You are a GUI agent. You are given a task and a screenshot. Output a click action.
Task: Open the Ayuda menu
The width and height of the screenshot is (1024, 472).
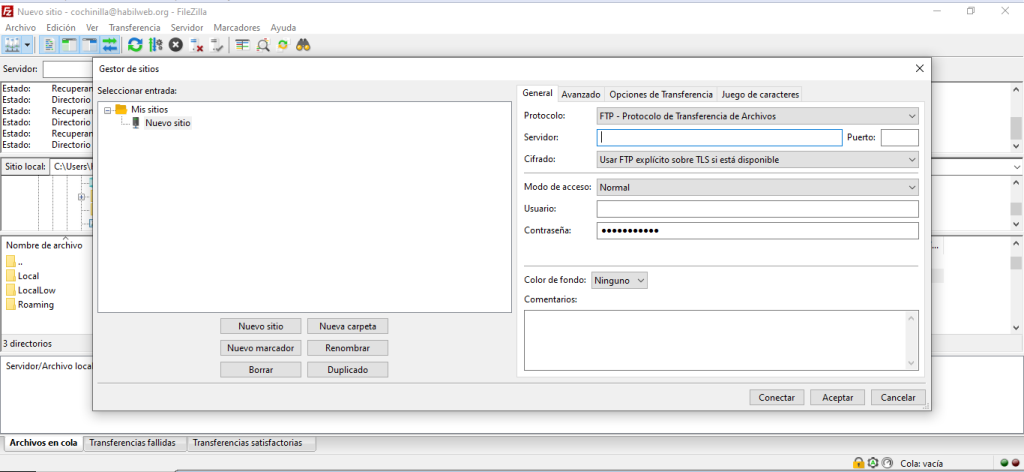point(283,27)
